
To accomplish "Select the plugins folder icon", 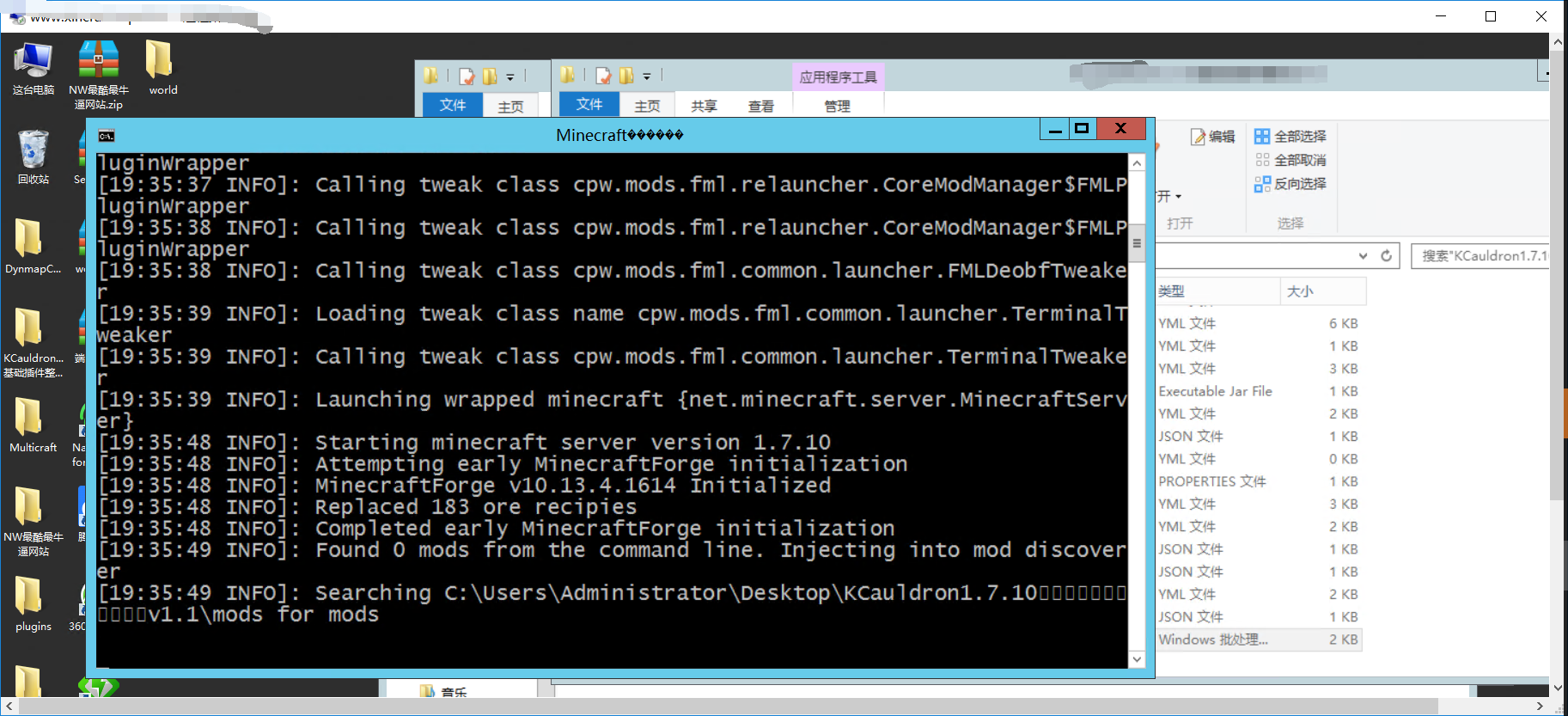I will (x=34, y=604).
